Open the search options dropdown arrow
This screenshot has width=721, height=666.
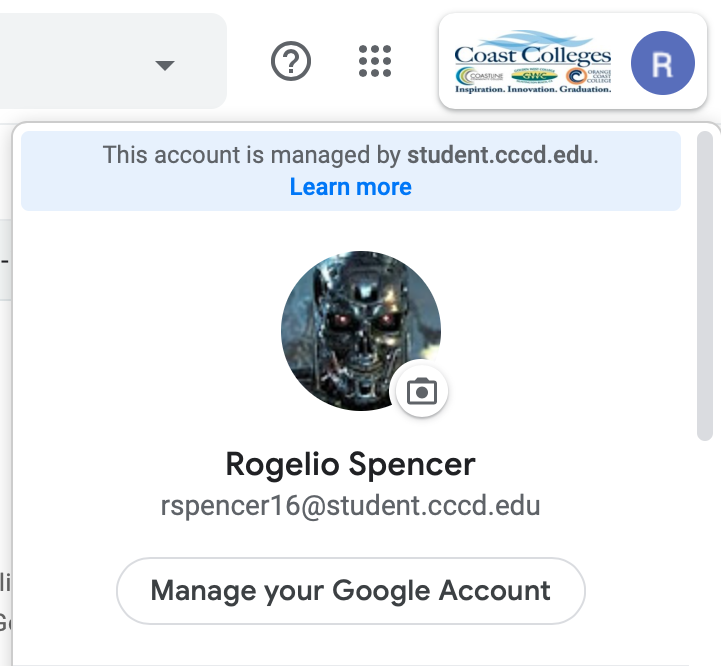[x=165, y=65]
